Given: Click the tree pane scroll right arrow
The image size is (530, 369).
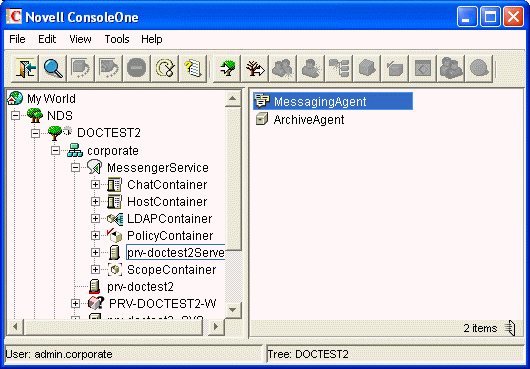Looking at the screenshot, I should click(216, 327).
